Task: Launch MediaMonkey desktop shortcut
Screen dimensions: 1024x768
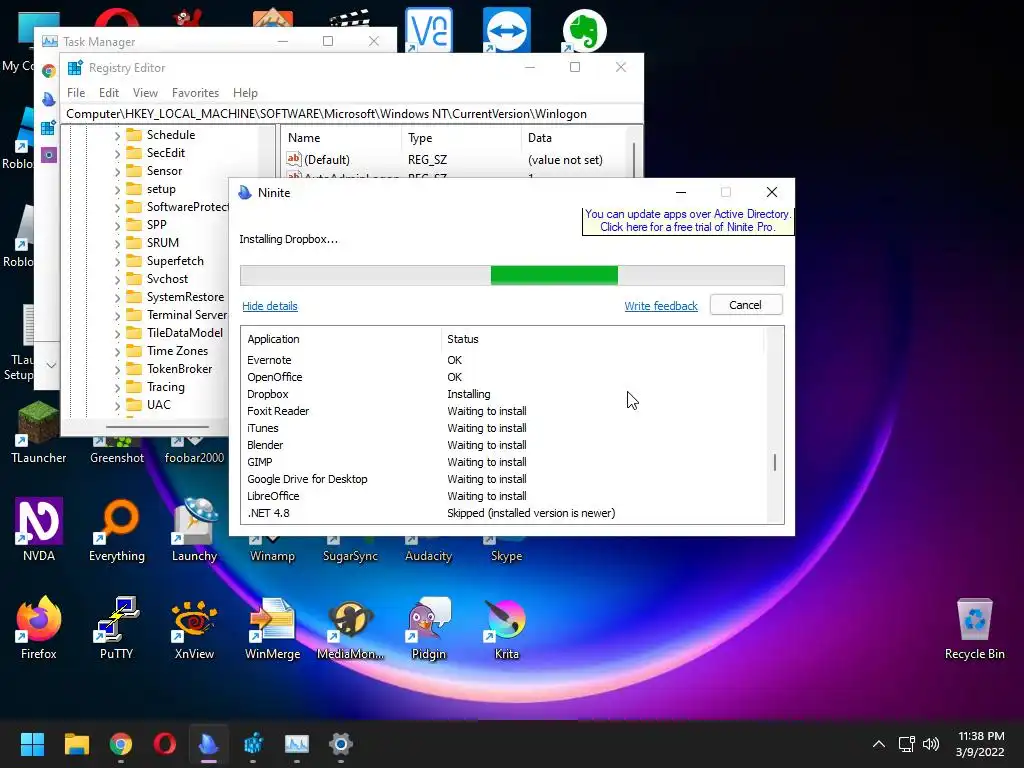Action: [x=350, y=627]
